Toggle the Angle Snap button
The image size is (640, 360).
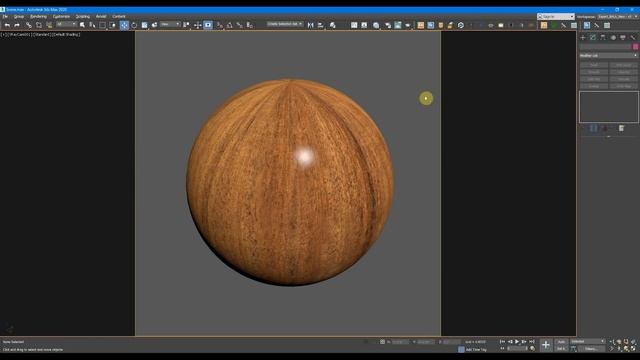tap(229, 25)
